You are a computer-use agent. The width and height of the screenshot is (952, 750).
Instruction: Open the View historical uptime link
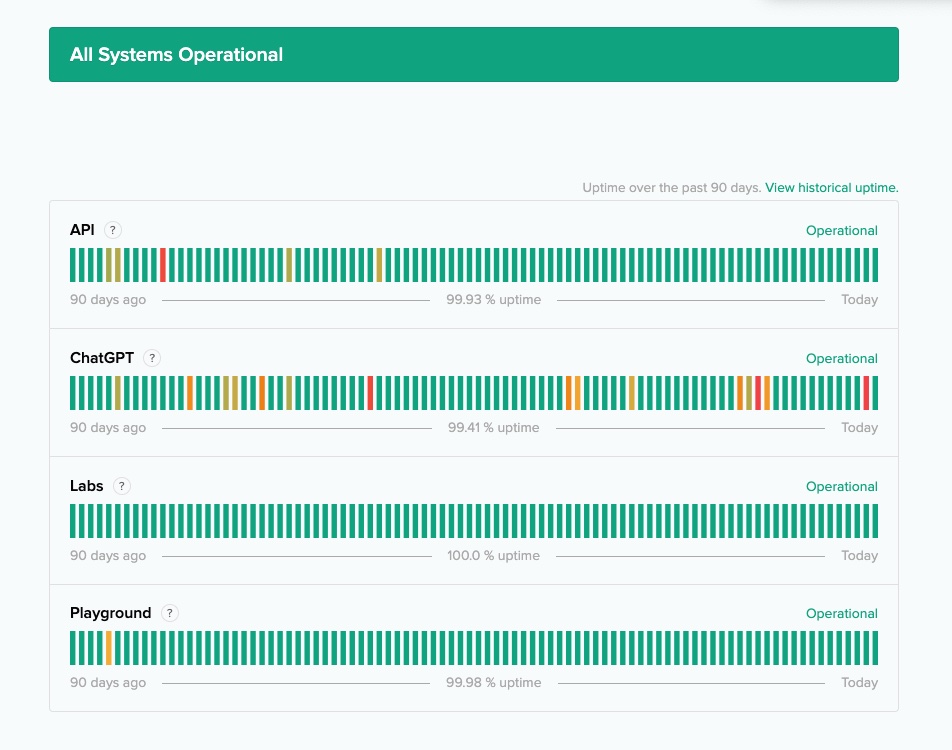tap(831, 187)
